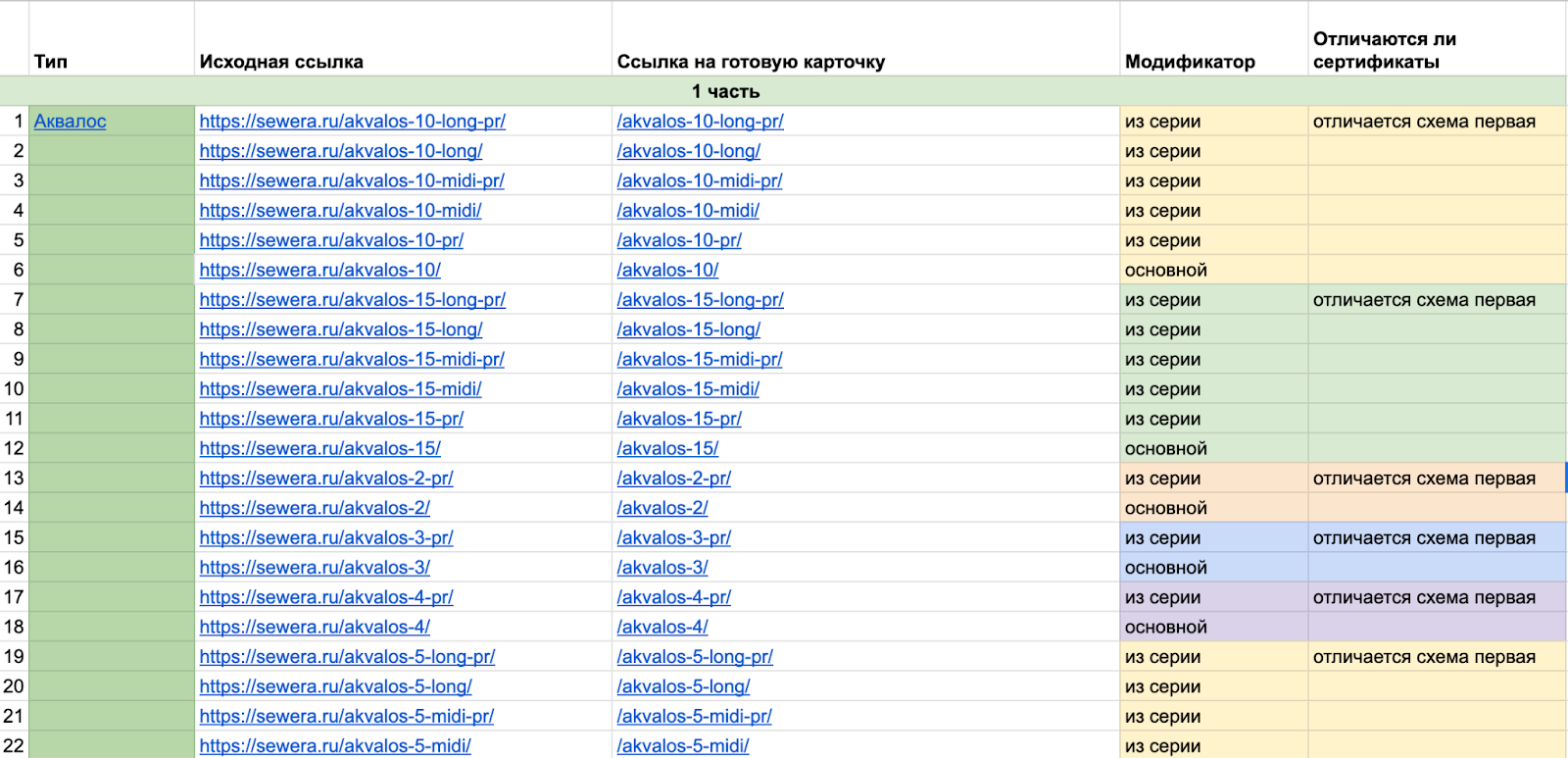
Task: Open link https://sewera.ru/akvalos-15-pr/
Action: 331,419
